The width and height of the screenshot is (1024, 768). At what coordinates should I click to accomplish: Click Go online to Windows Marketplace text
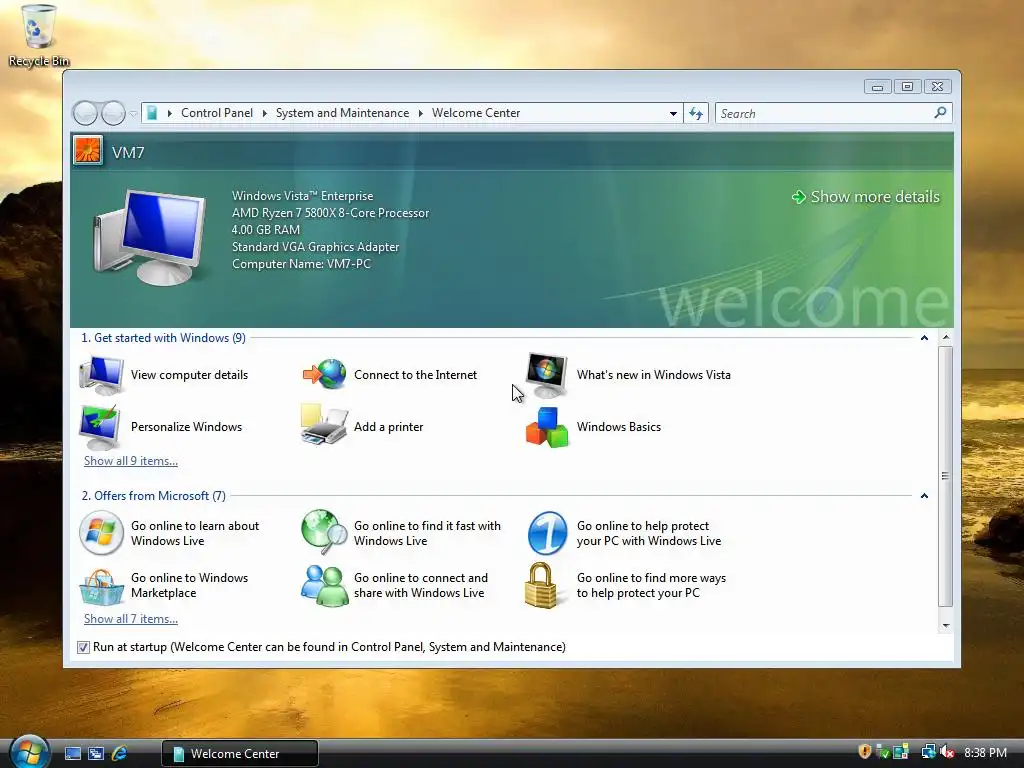(x=189, y=585)
